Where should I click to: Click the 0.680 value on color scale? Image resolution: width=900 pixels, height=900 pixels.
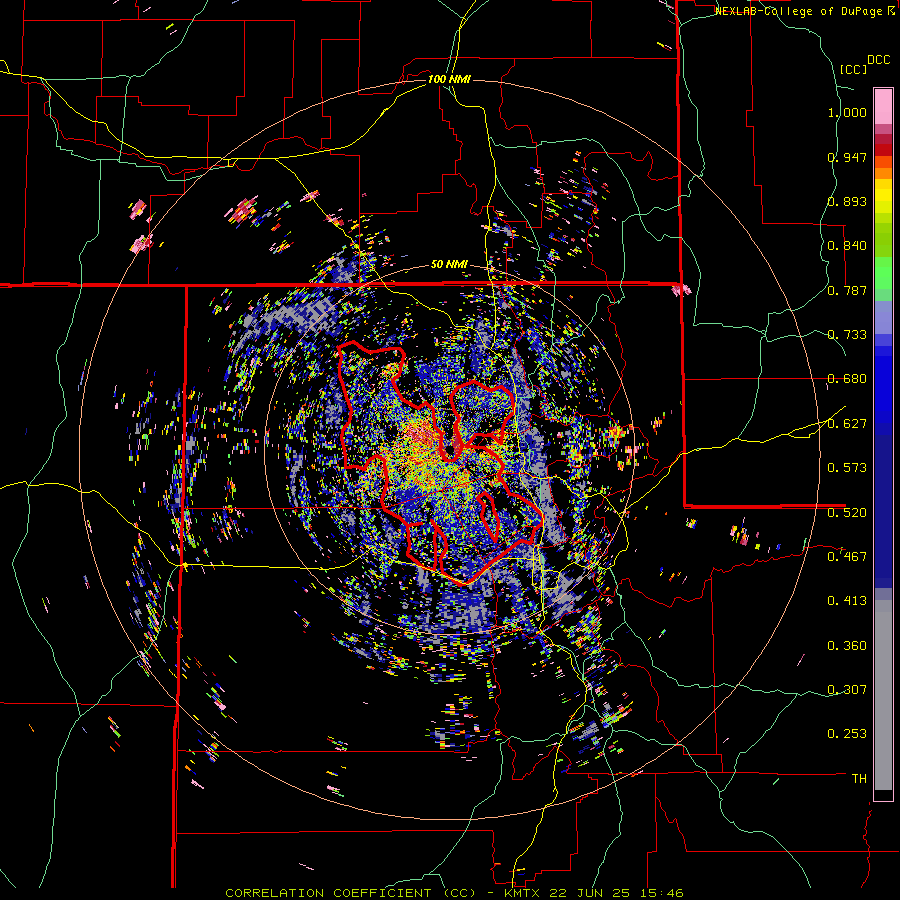pyautogui.click(x=847, y=379)
